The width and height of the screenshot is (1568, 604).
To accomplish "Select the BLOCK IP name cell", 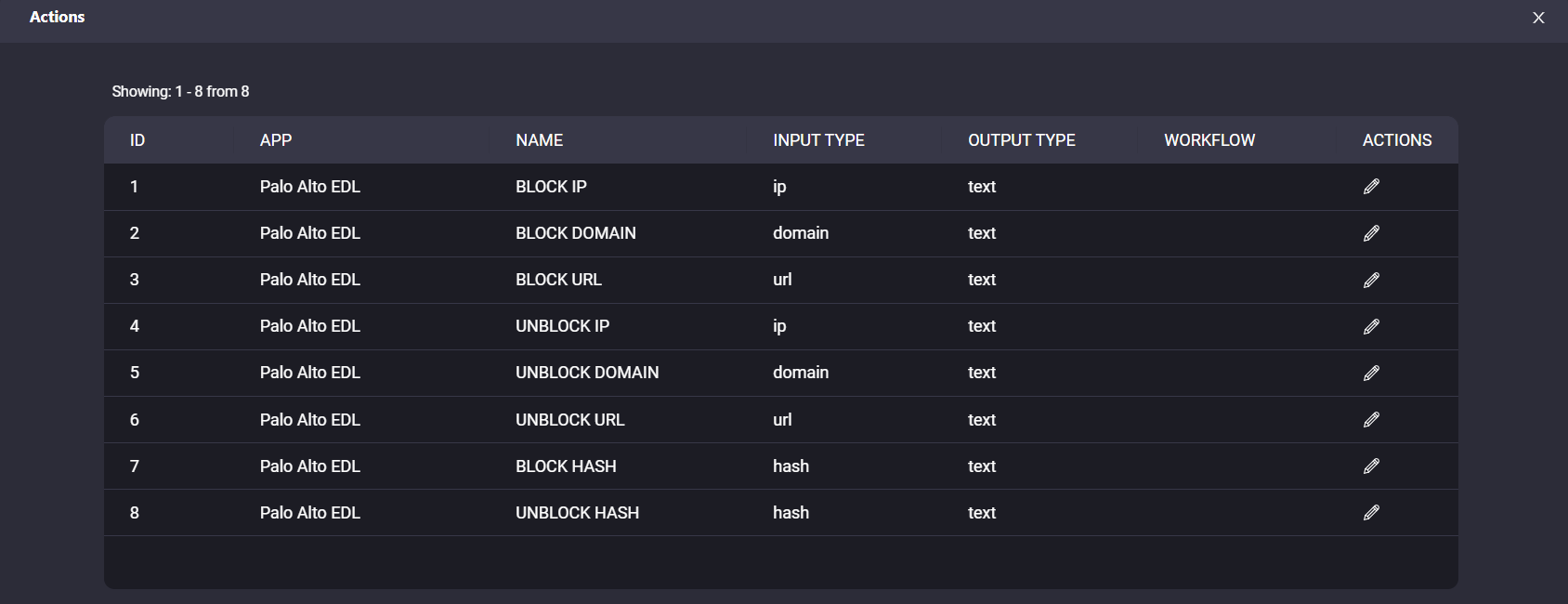I will tap(551, 187).
